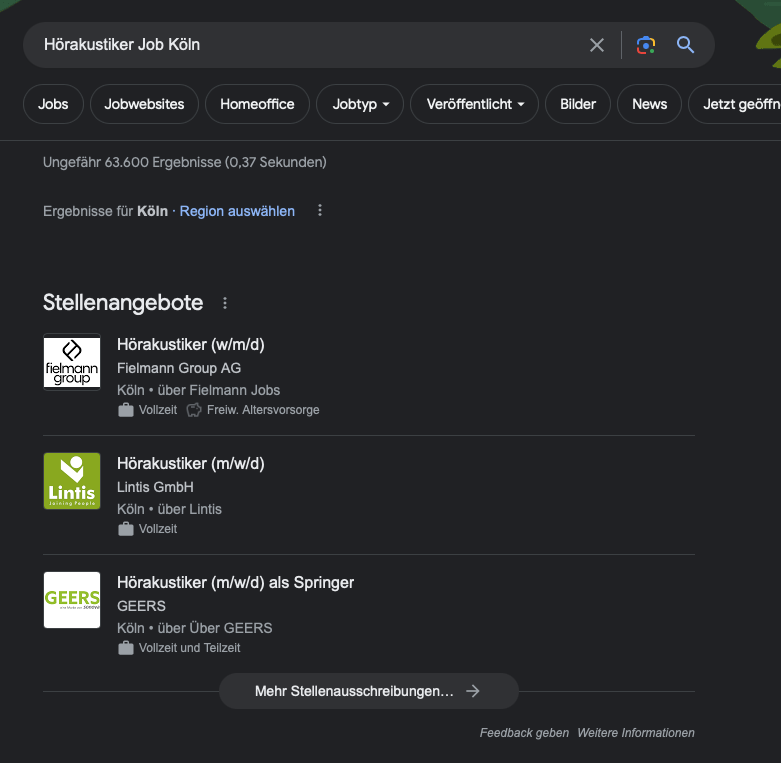Open Hörakustiker (m/w/d) als Springer listing
The width and height of the screenshot is (781, 763).
(235, 582)
